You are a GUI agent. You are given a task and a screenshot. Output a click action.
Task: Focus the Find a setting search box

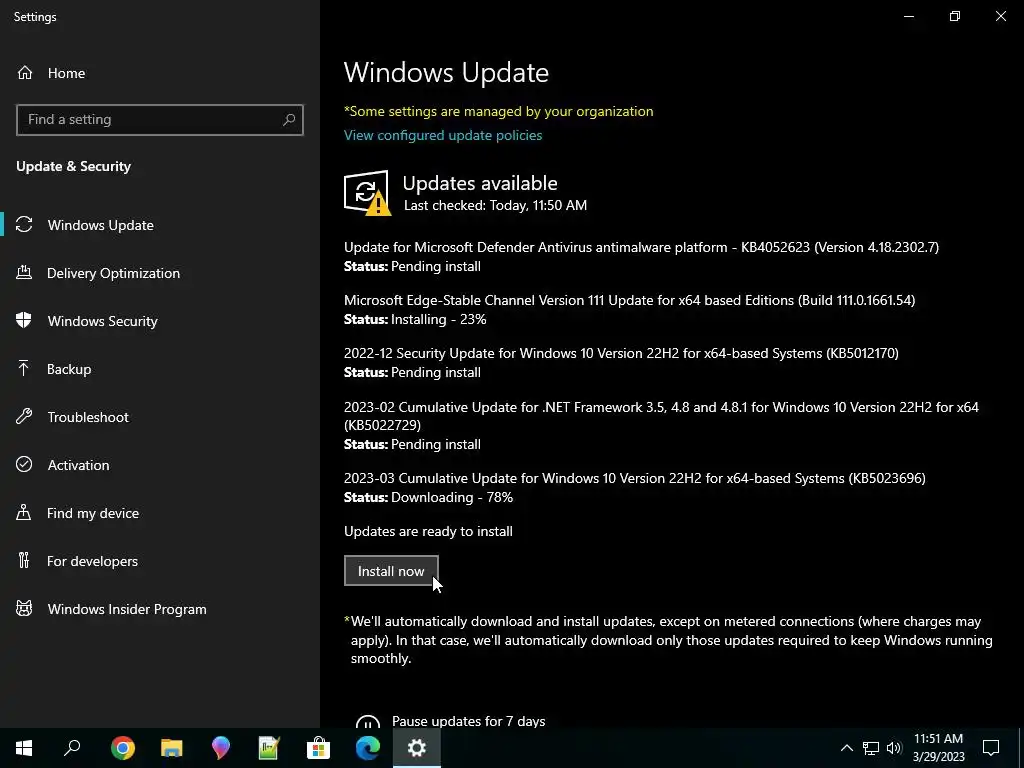pos(159,120)
